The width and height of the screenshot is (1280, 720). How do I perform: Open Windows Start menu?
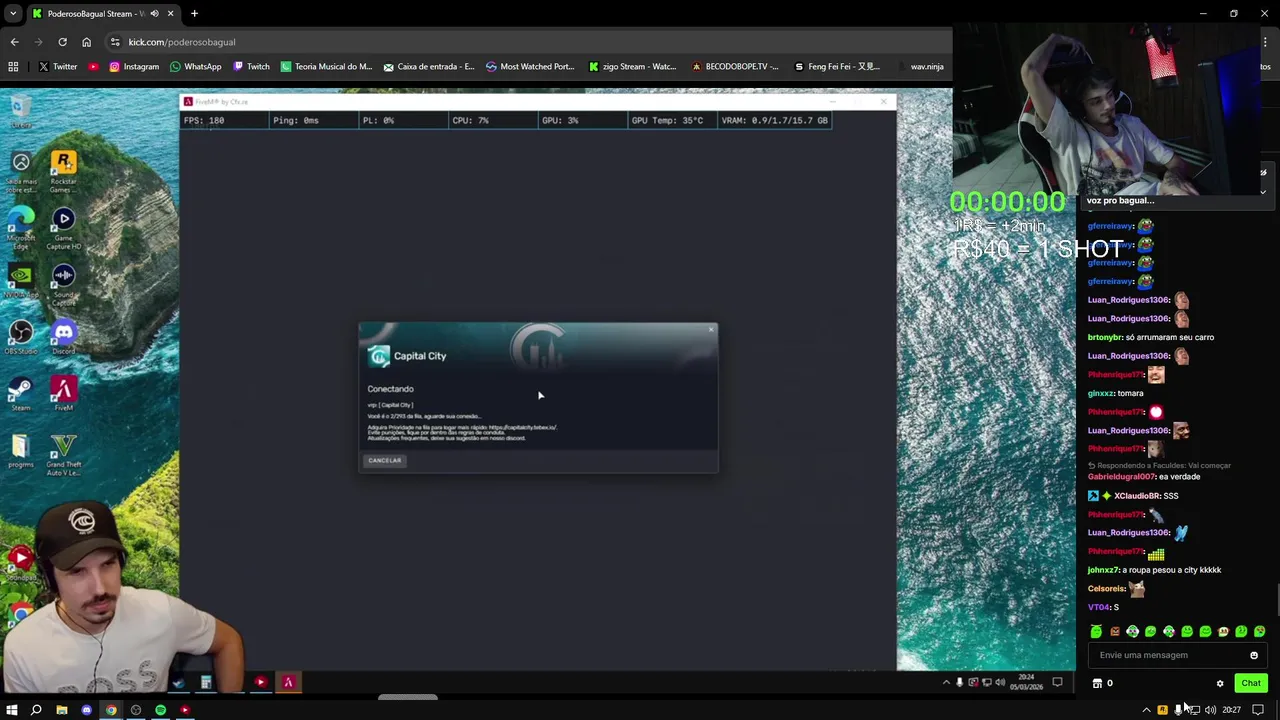pyautogui.click(x=12, y=710)
